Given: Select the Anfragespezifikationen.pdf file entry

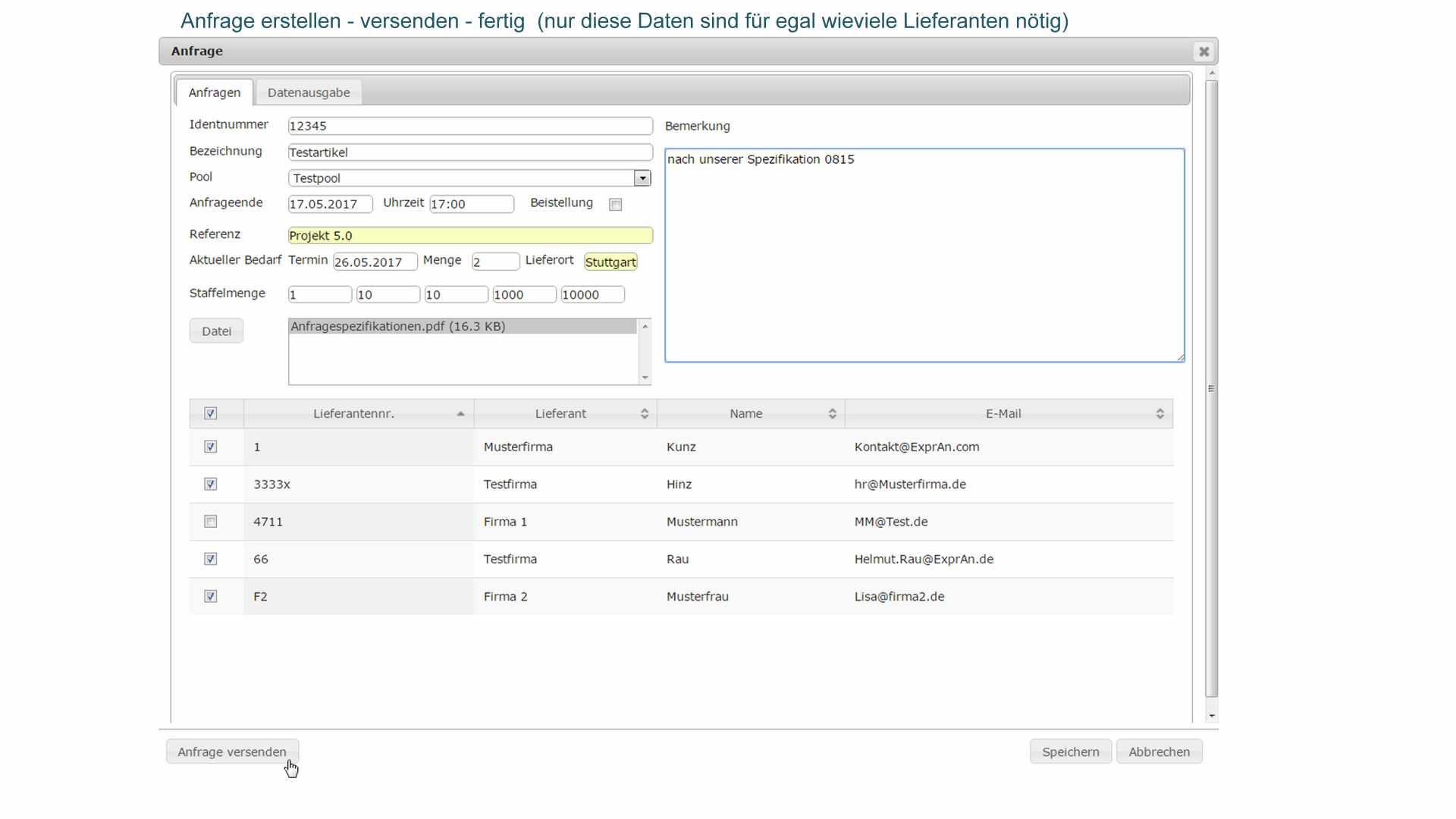Looking at the screenshot, I should 463,326.
